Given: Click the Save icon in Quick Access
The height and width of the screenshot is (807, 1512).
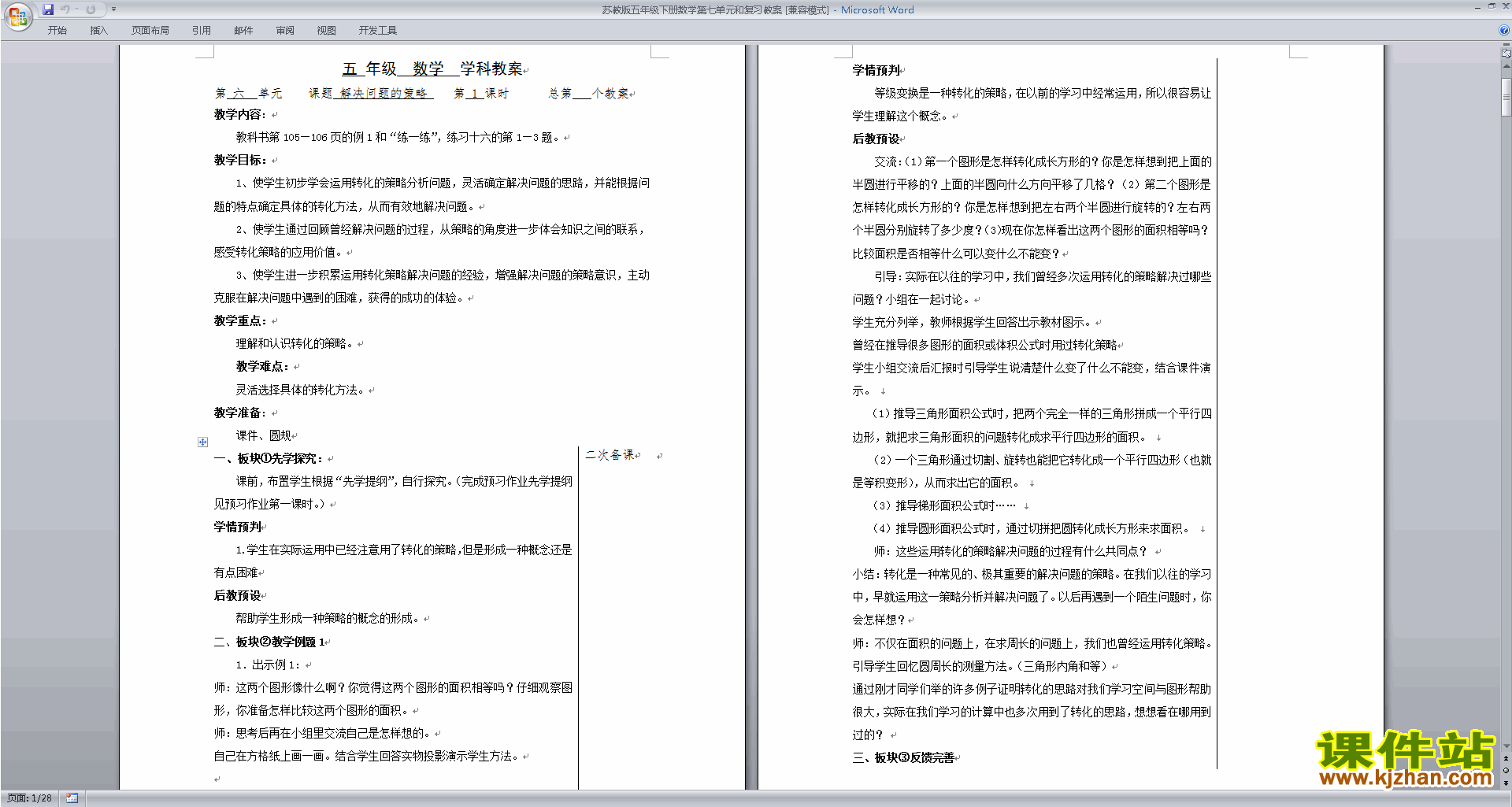Looking at the screenshot, I should (48, 9).
